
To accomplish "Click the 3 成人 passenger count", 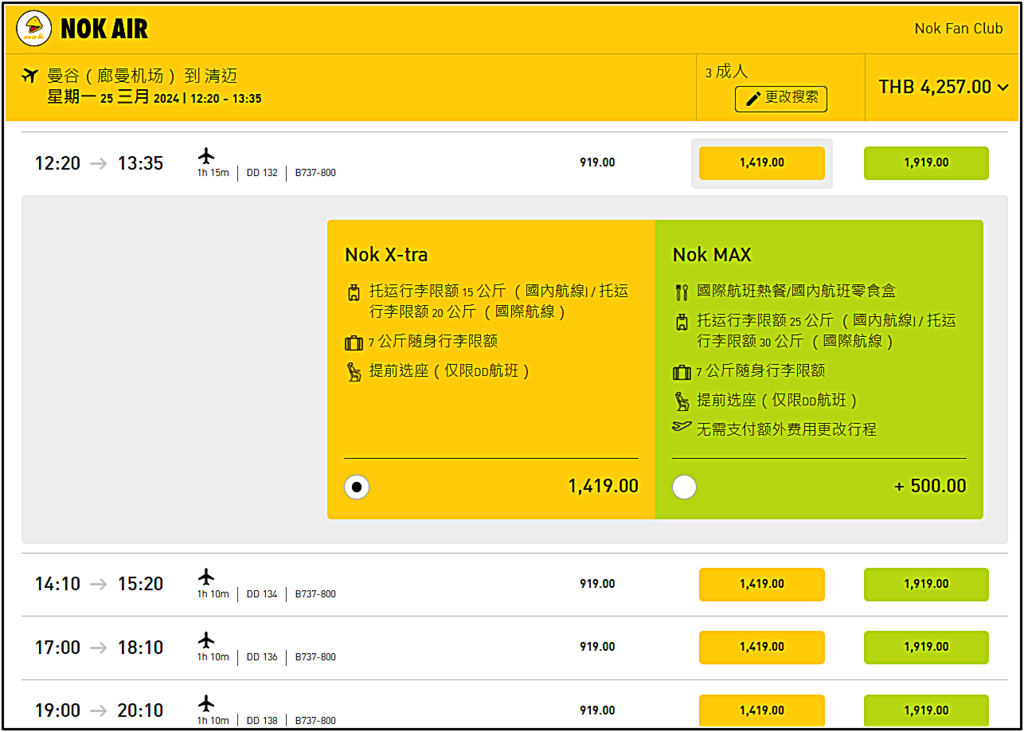I will click(726, 71).
